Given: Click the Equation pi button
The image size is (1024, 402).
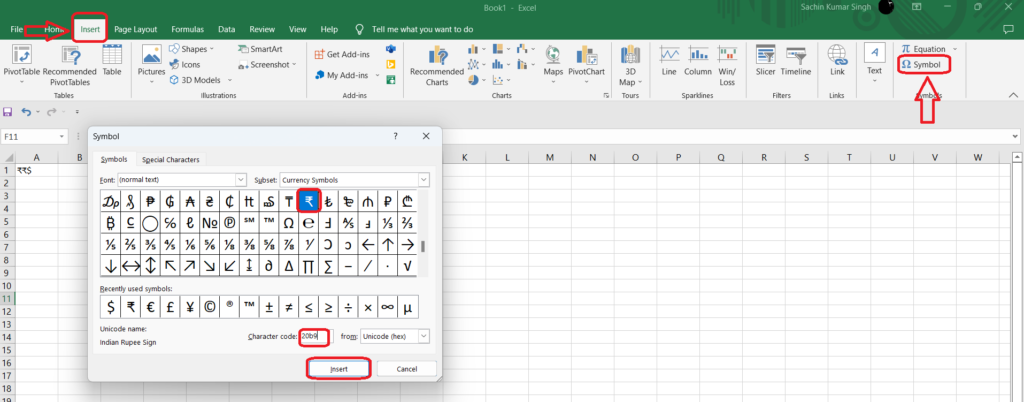Looking at the screenshot, I should click(x=923, y=49).
